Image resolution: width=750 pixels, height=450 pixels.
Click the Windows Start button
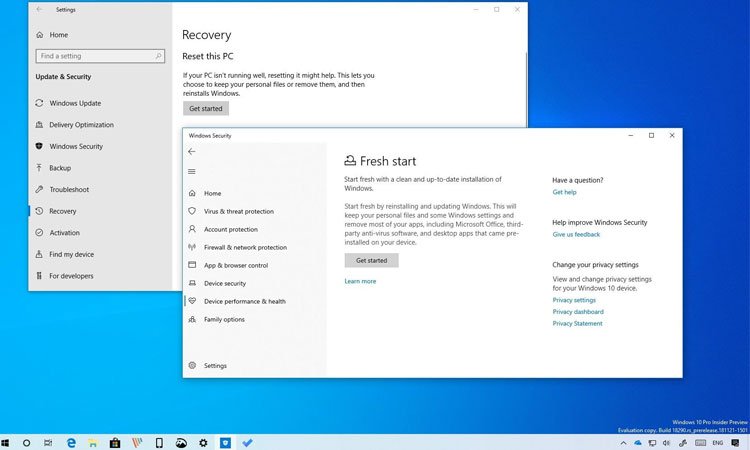click(x=7, y=442)
